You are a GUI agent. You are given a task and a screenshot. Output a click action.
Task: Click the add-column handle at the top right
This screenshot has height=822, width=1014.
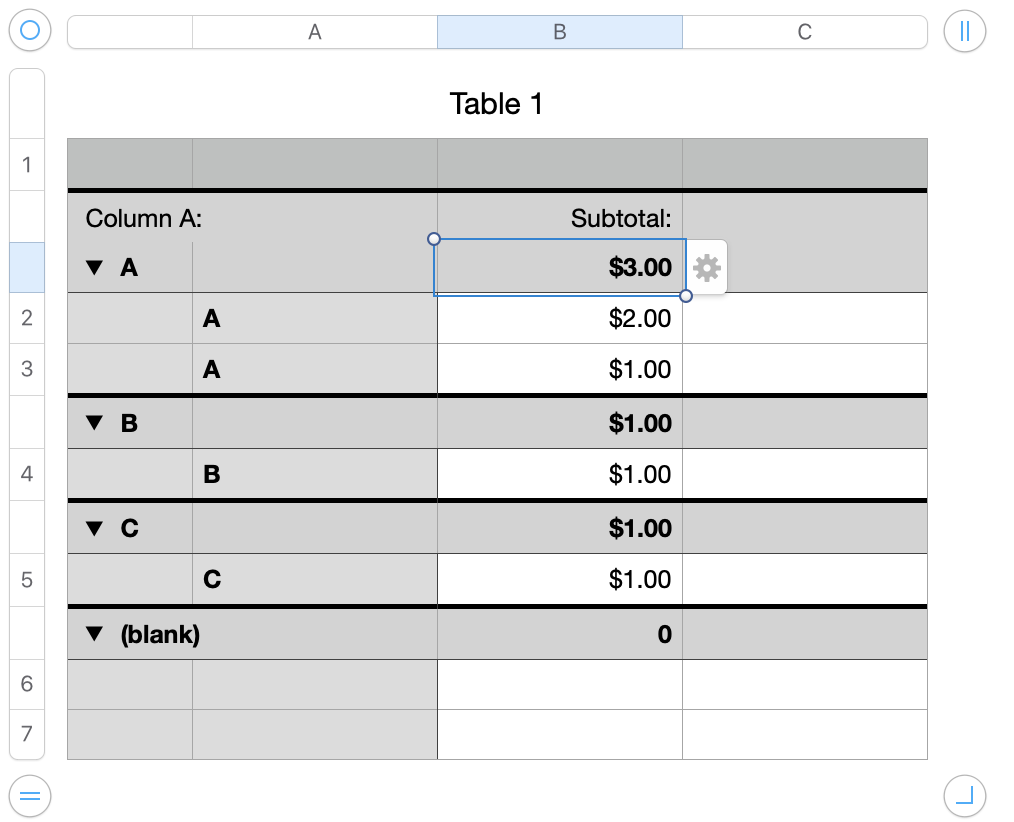click(964, 31)
